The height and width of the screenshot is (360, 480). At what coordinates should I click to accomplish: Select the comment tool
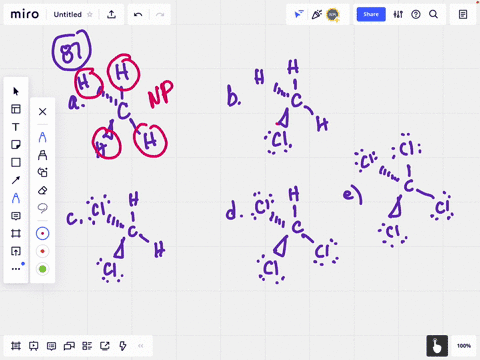pos(16,216)
